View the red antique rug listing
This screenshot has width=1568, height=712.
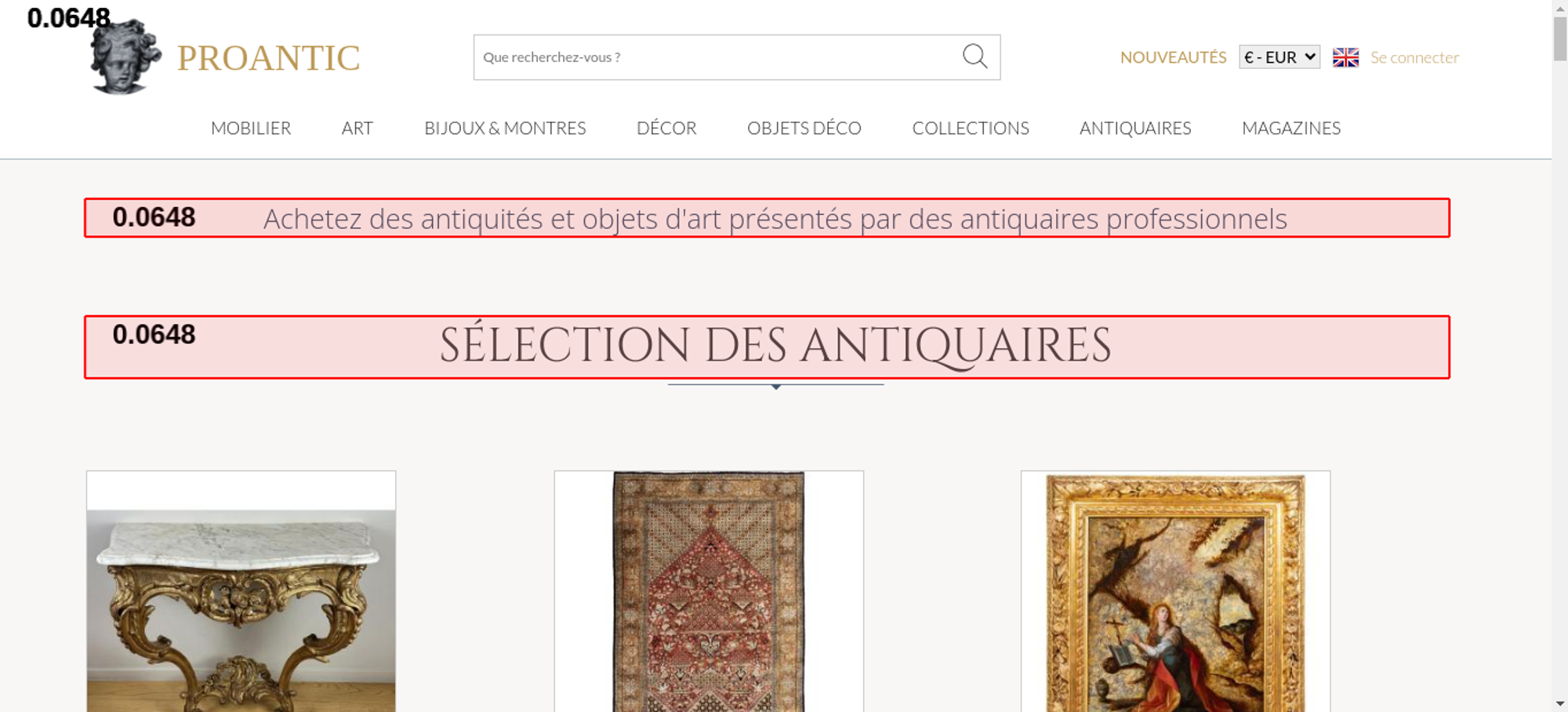[709, 596]
